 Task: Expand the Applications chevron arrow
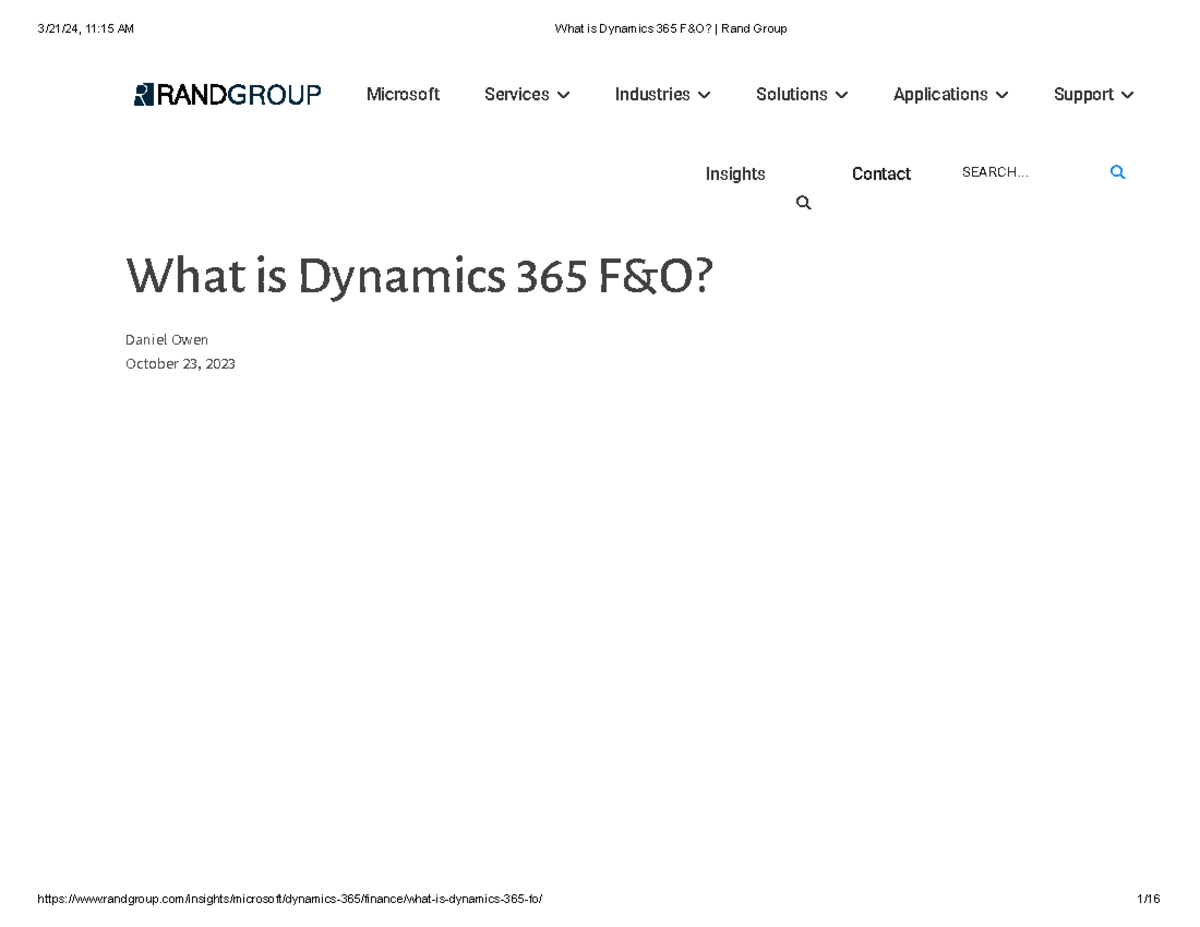click(x=1002, y=95)
